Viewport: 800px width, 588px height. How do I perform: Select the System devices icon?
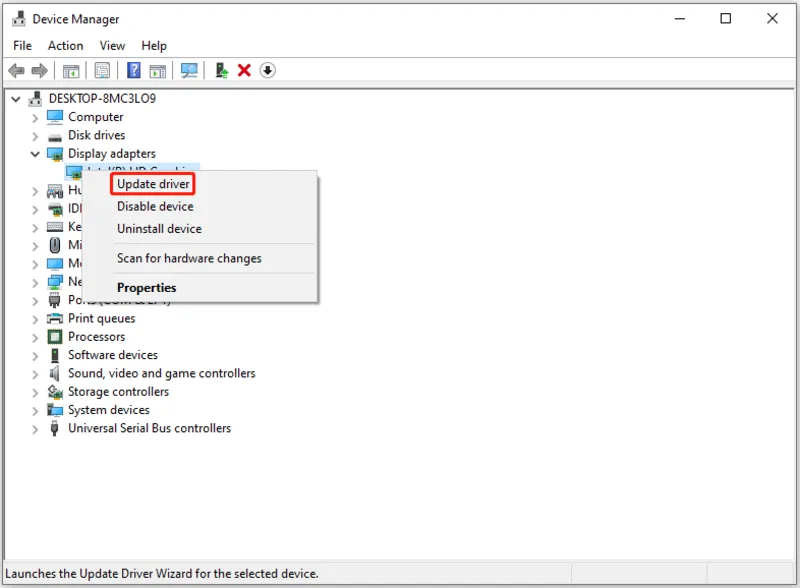pyautogui.click(x=55, y=410)
